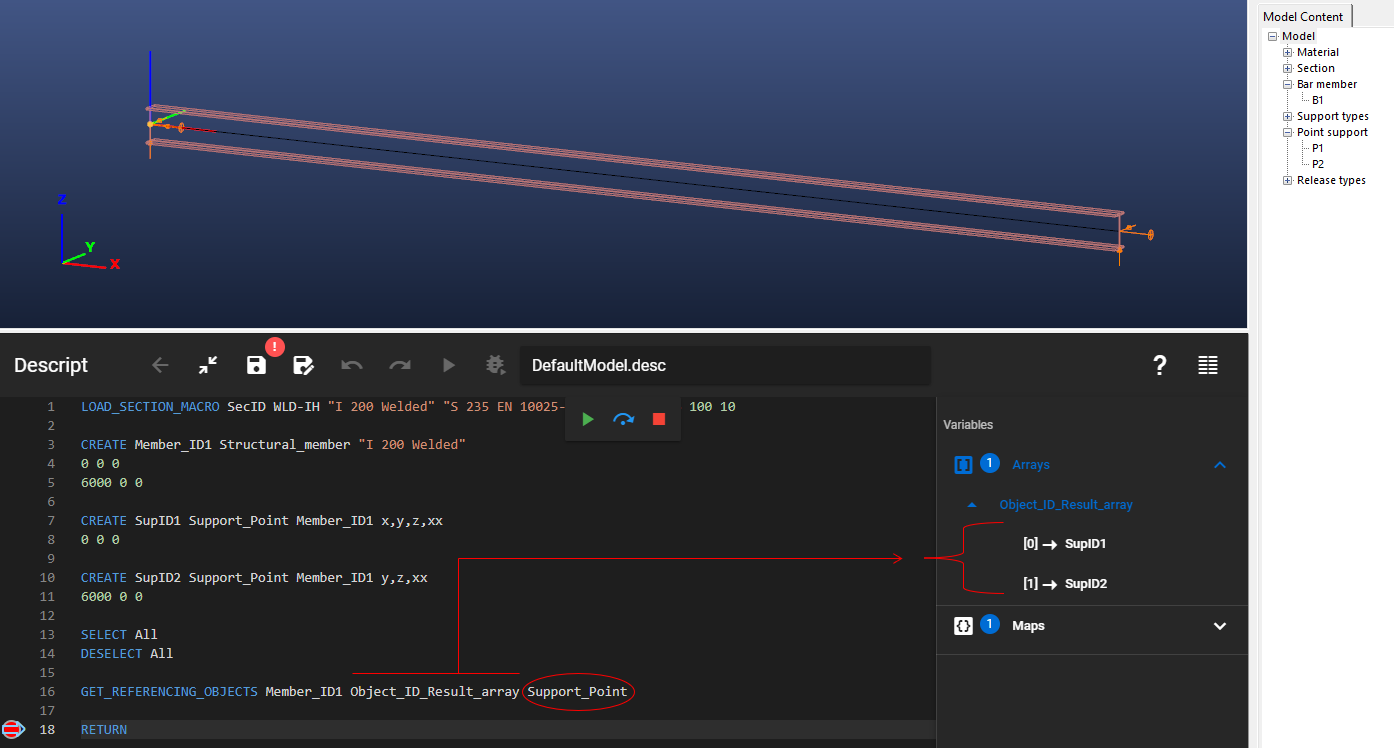Collapse the Point support tree node
Image resolution: width=1394 pixels, height=748 pixels.
pos(1288,132)
